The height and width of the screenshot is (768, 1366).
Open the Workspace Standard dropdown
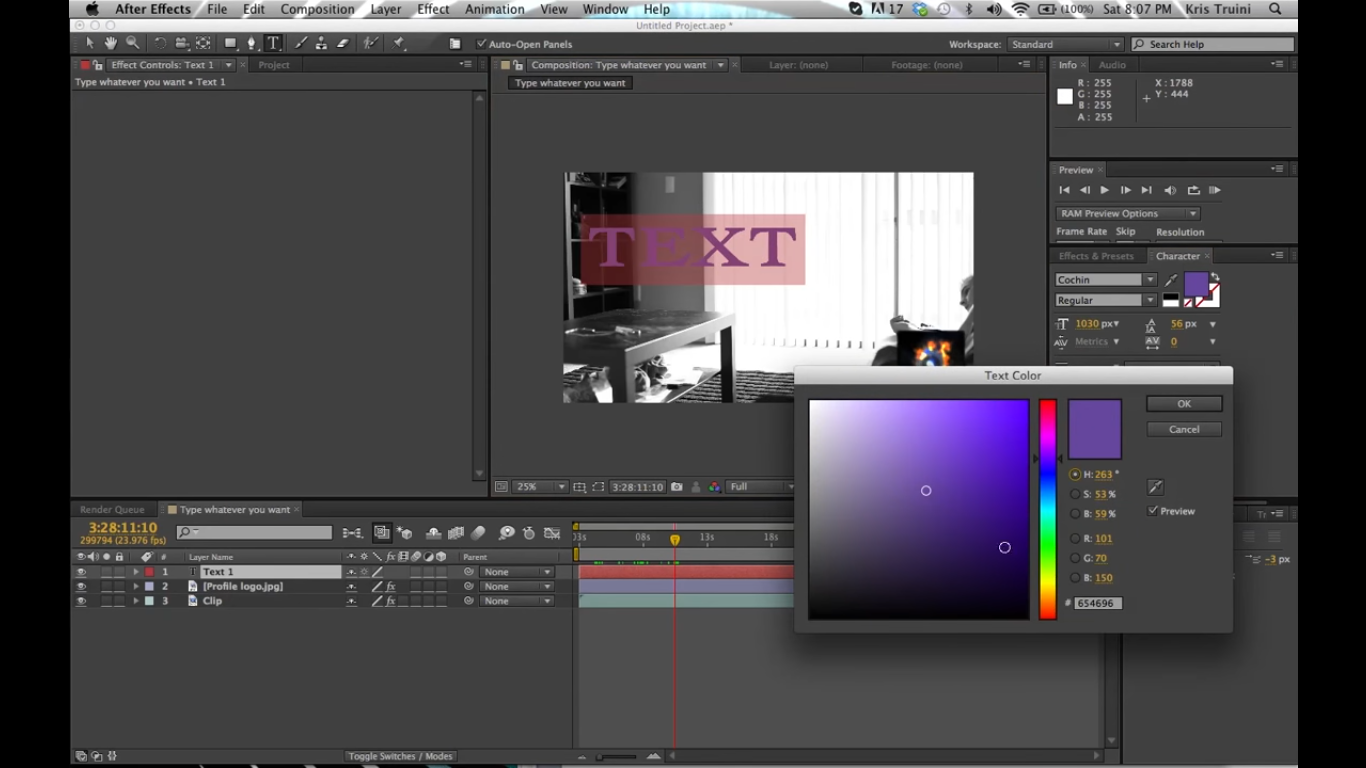tap(1066, 44)
